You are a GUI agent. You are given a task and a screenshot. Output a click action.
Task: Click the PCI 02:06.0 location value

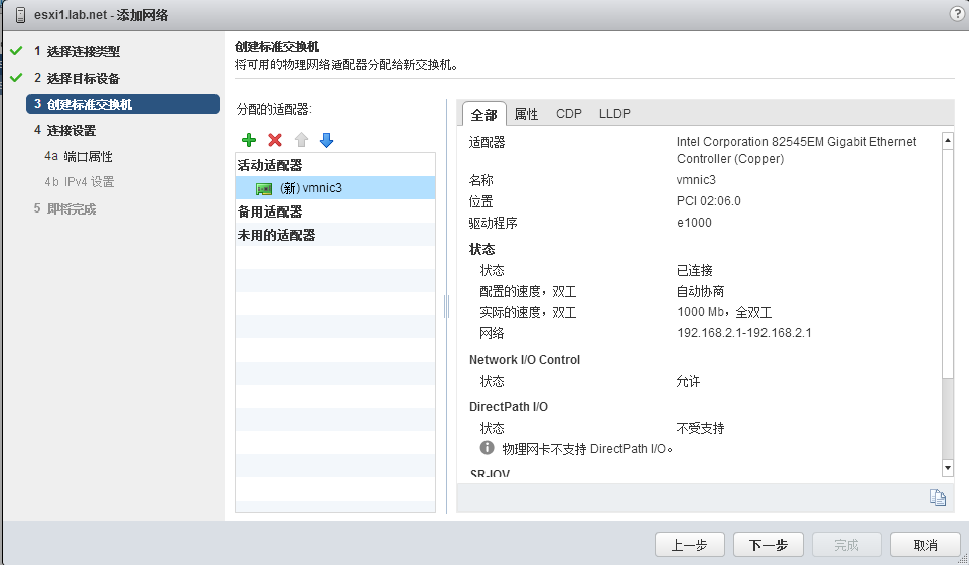(708, 201)
